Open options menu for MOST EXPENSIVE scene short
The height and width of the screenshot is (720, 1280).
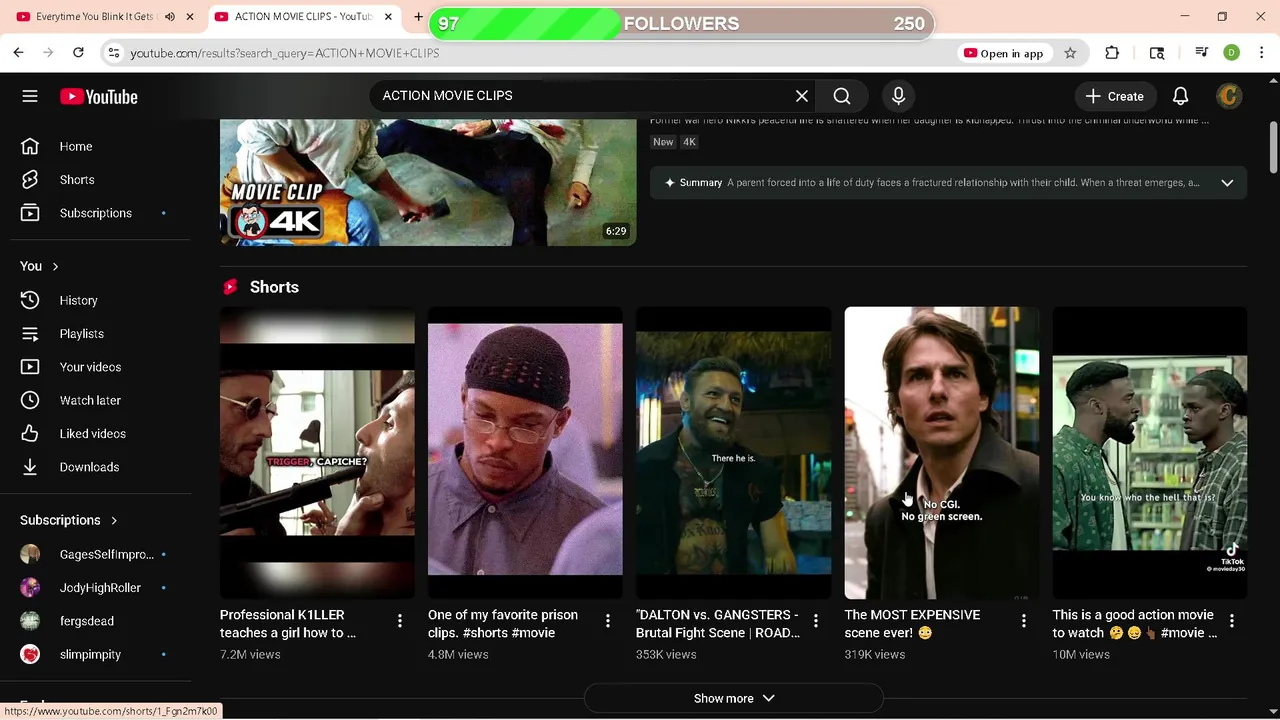[1023, 621]
